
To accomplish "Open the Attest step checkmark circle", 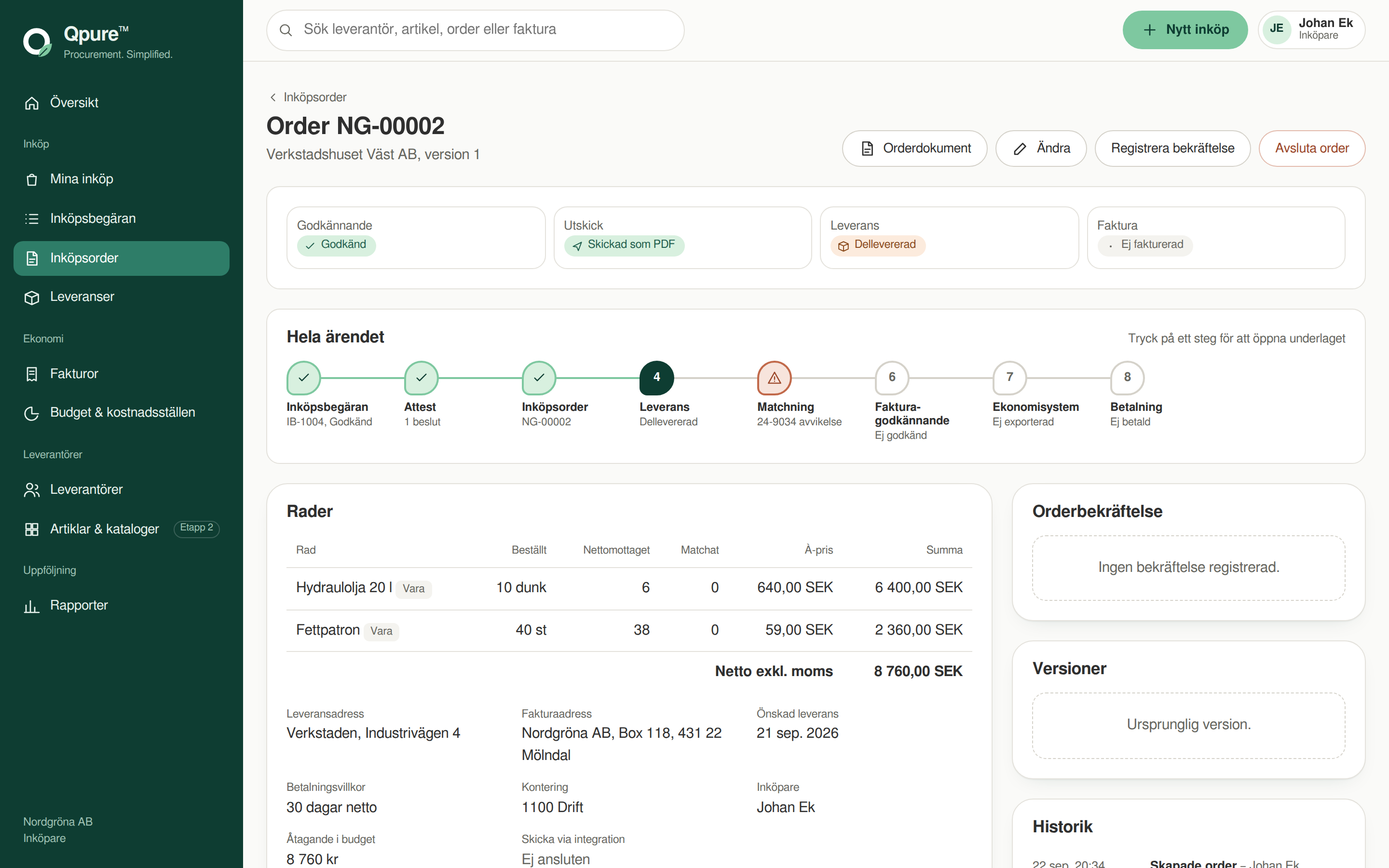I will (x=422, y=378).
